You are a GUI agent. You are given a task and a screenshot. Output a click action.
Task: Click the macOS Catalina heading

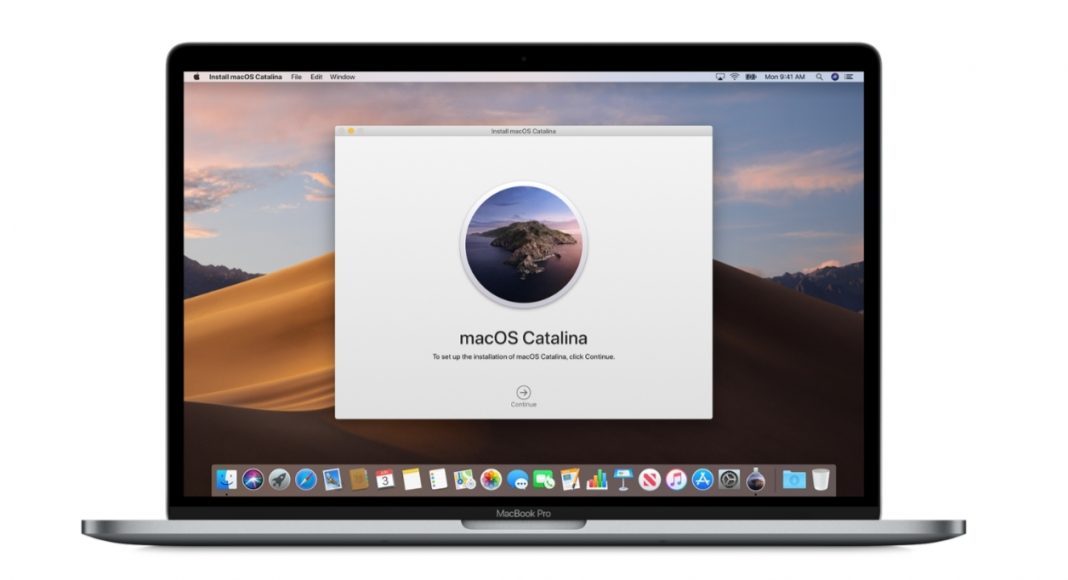click(x=523, y=338)
